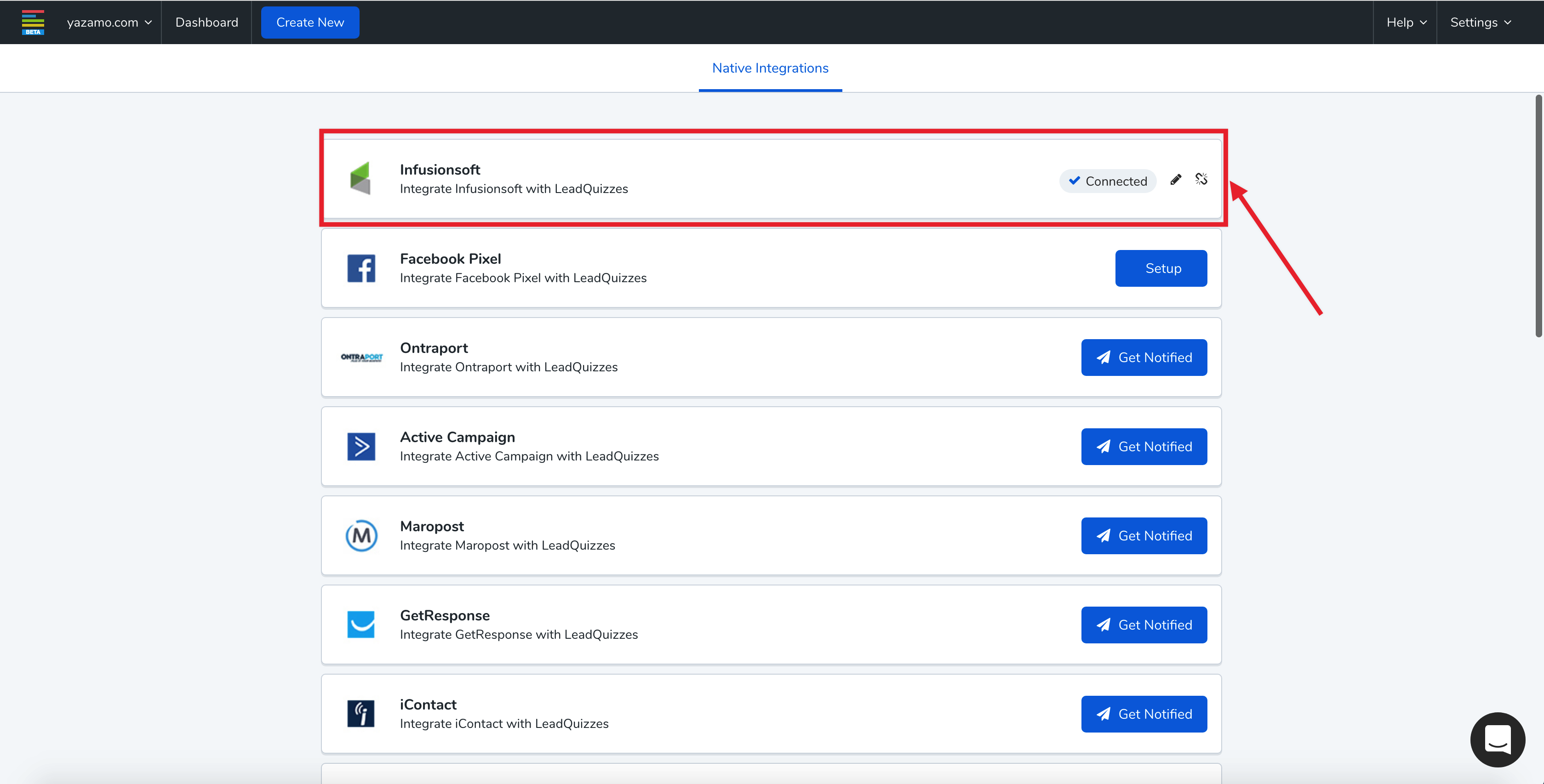Click the page vertical scrollbar
The width and height of the screenshot is (1544, 784).
tap(1538, 216)
